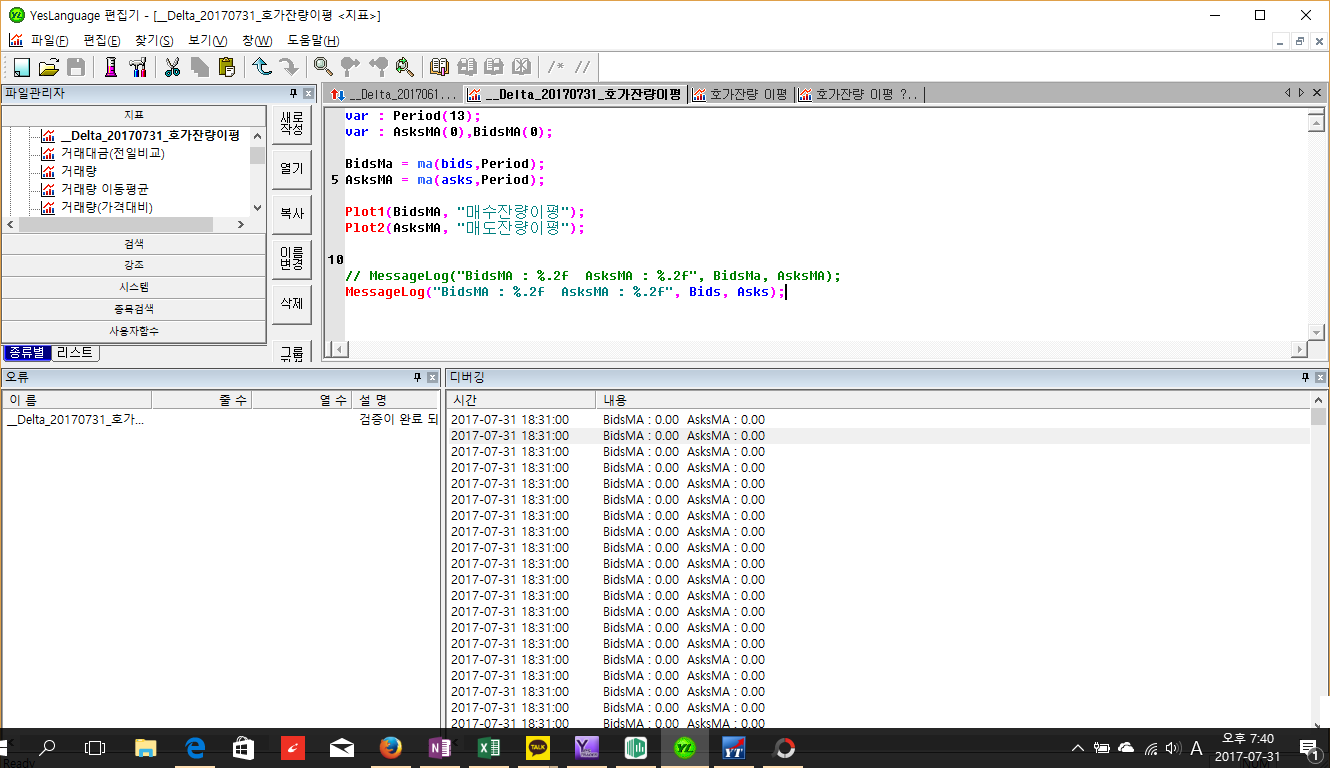Click the magnifier Find icon

click(x=322, y=67)
